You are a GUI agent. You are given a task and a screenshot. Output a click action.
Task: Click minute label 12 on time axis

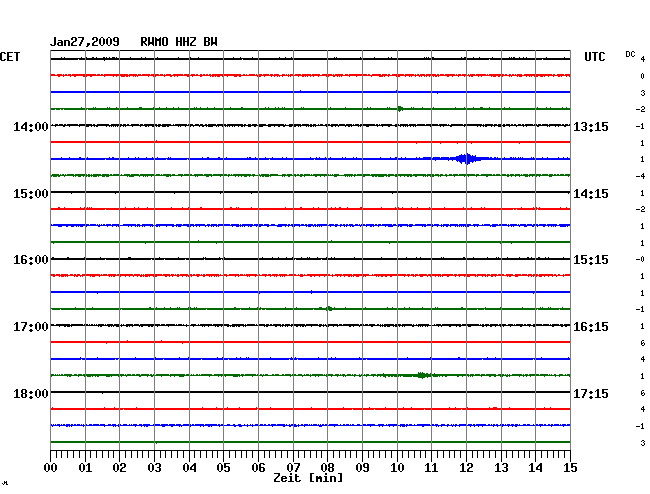[x=466, y=468]
